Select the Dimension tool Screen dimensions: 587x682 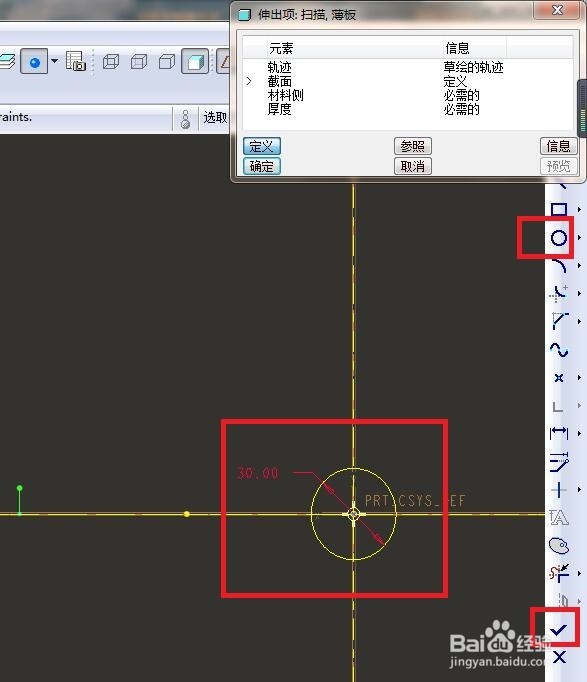point(559,433)
